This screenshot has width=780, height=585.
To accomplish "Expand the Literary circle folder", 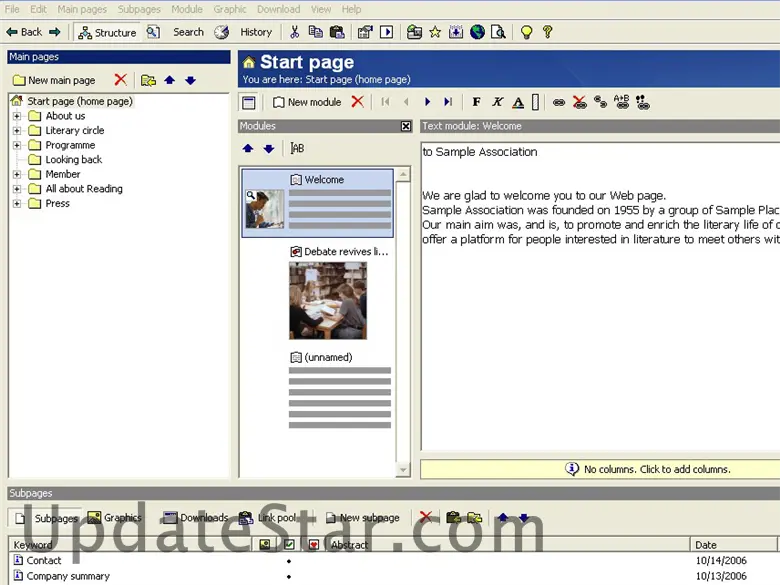I will pyautogui.click(x=17, y=131).
